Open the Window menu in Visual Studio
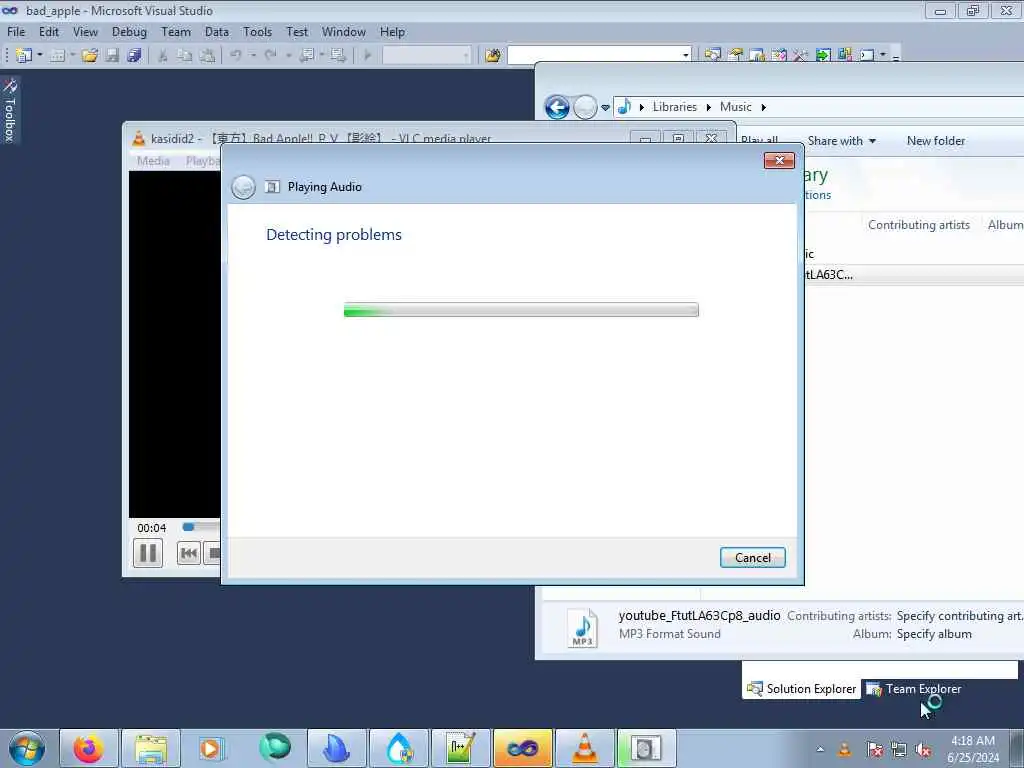The height and width of the screenshot is (768, 1024). coord(344,32)
